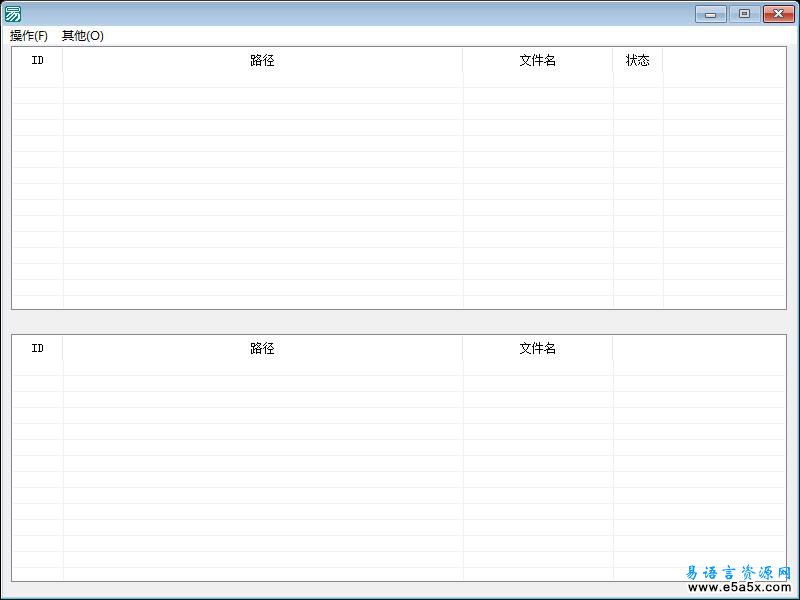The height and width of the screenshot is (600, 800).
Task: Minimize the window
Action: pos(711,14)
